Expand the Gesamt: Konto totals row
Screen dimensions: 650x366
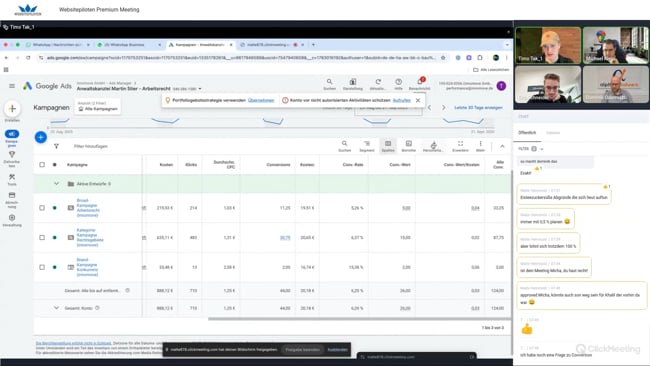(x=56, y=308)
